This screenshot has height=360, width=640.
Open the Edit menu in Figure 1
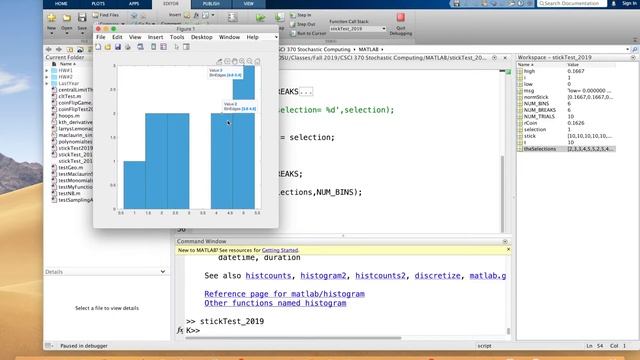click(x=117, y=37)
